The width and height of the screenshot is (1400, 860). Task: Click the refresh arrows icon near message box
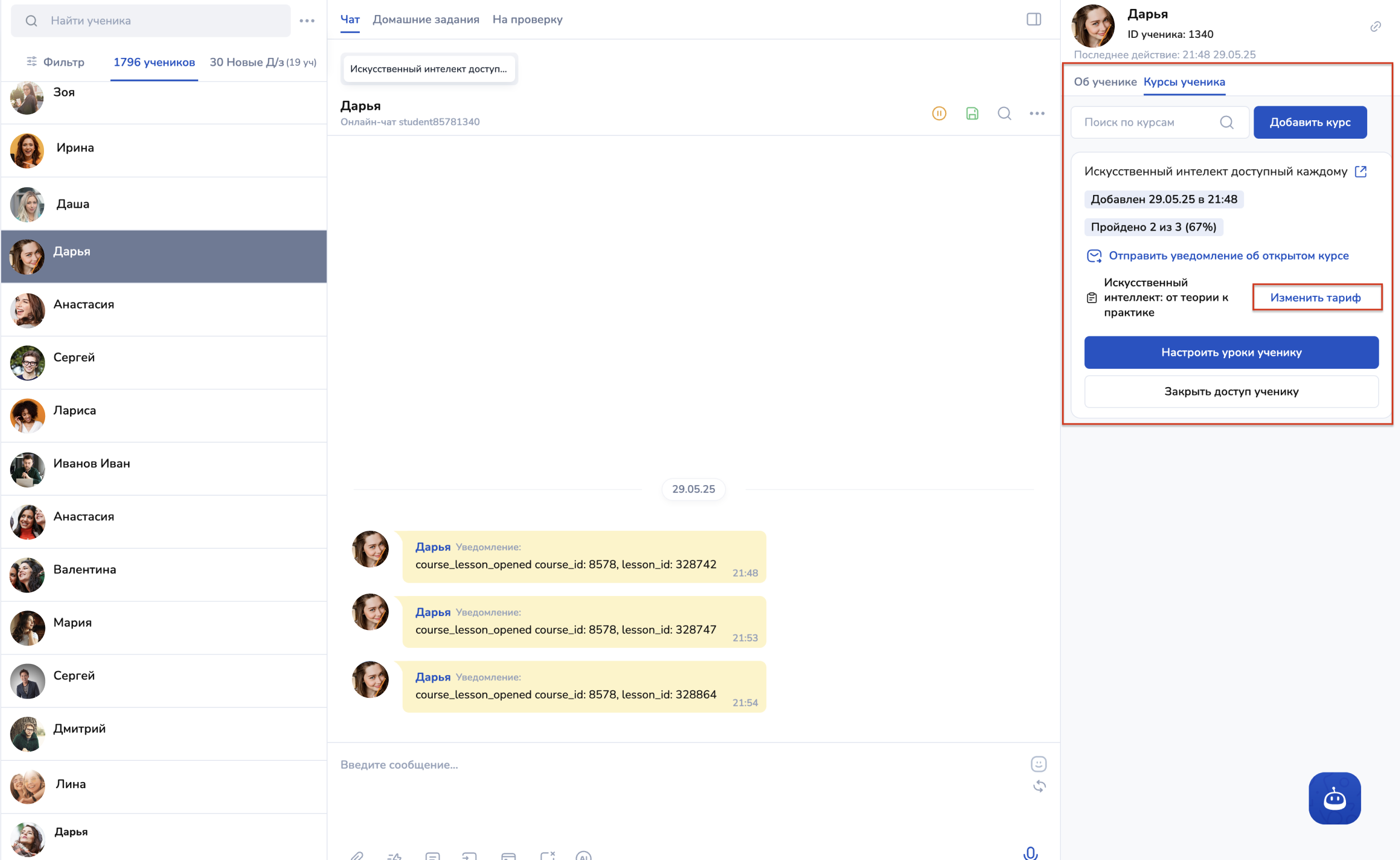[1039, 786]
